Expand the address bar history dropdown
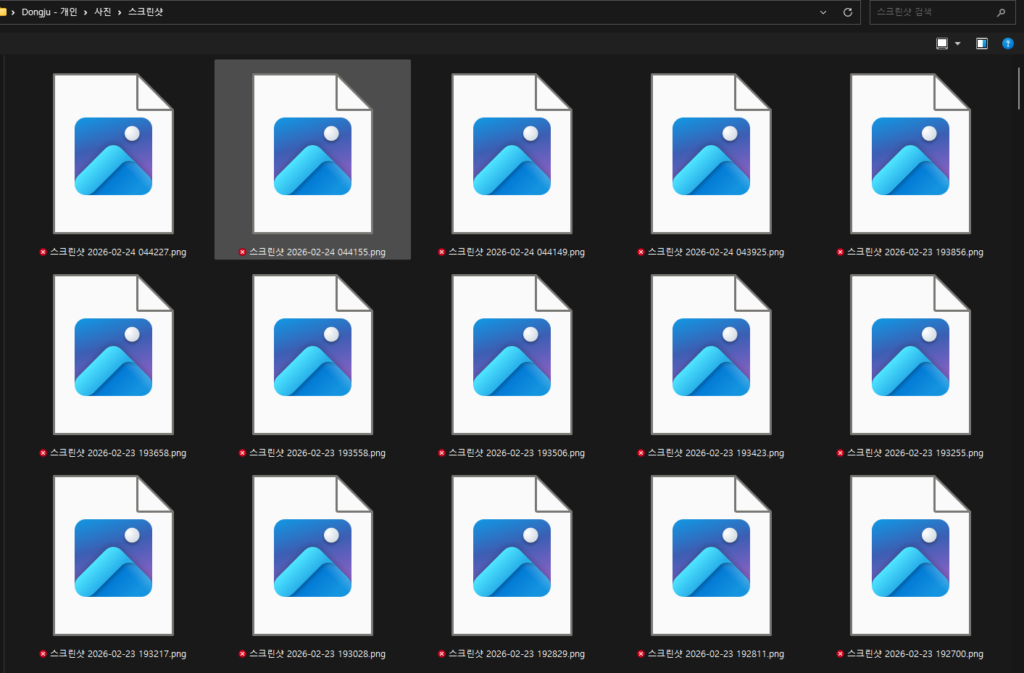Image resolution: width=1024 pixels, height=673 pixels. [x=822, y=12]
